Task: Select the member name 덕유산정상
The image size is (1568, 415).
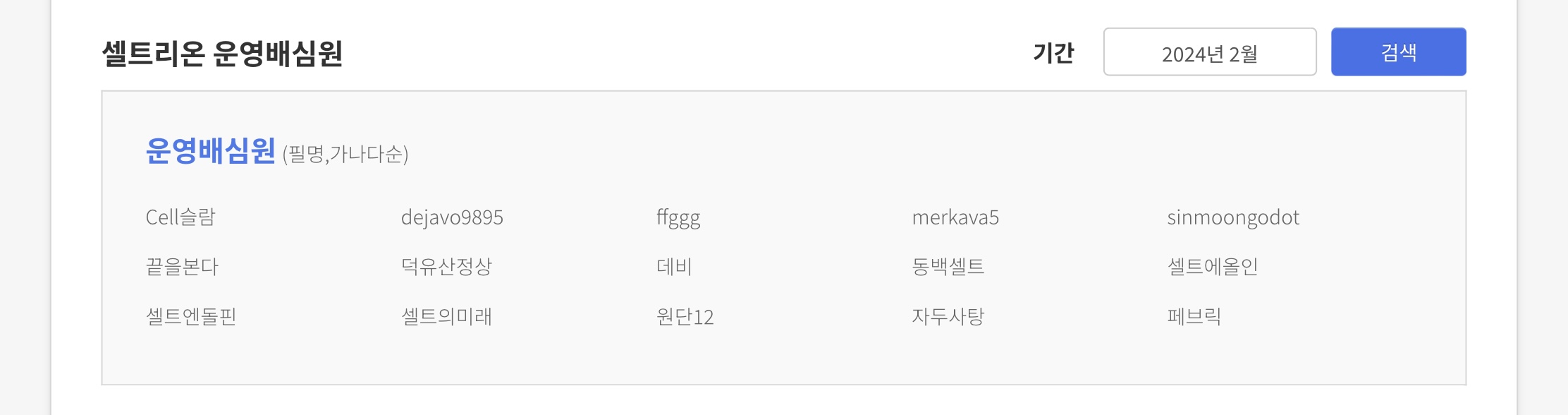Action: (446, 267)
